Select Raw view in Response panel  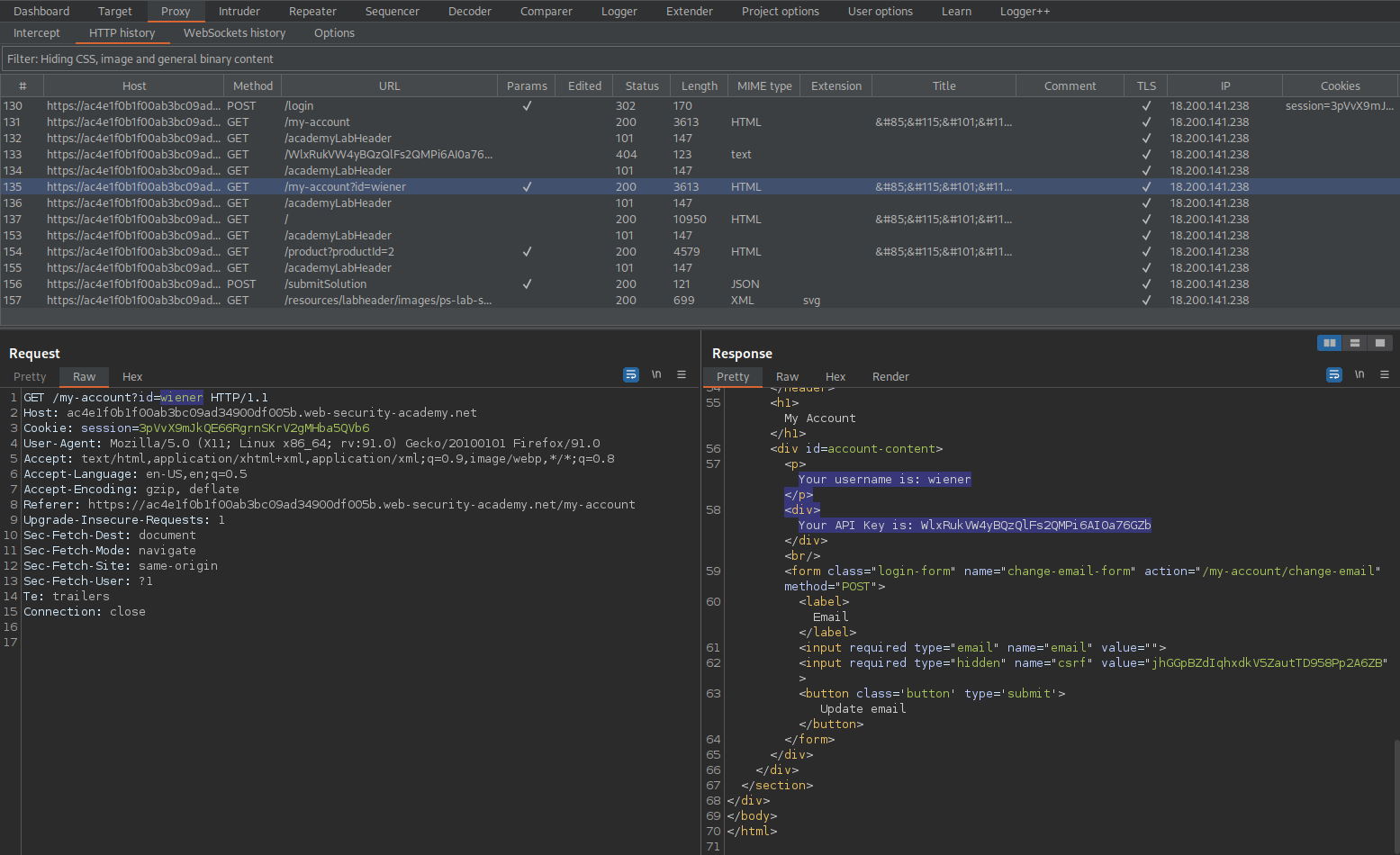coord(788,377)
